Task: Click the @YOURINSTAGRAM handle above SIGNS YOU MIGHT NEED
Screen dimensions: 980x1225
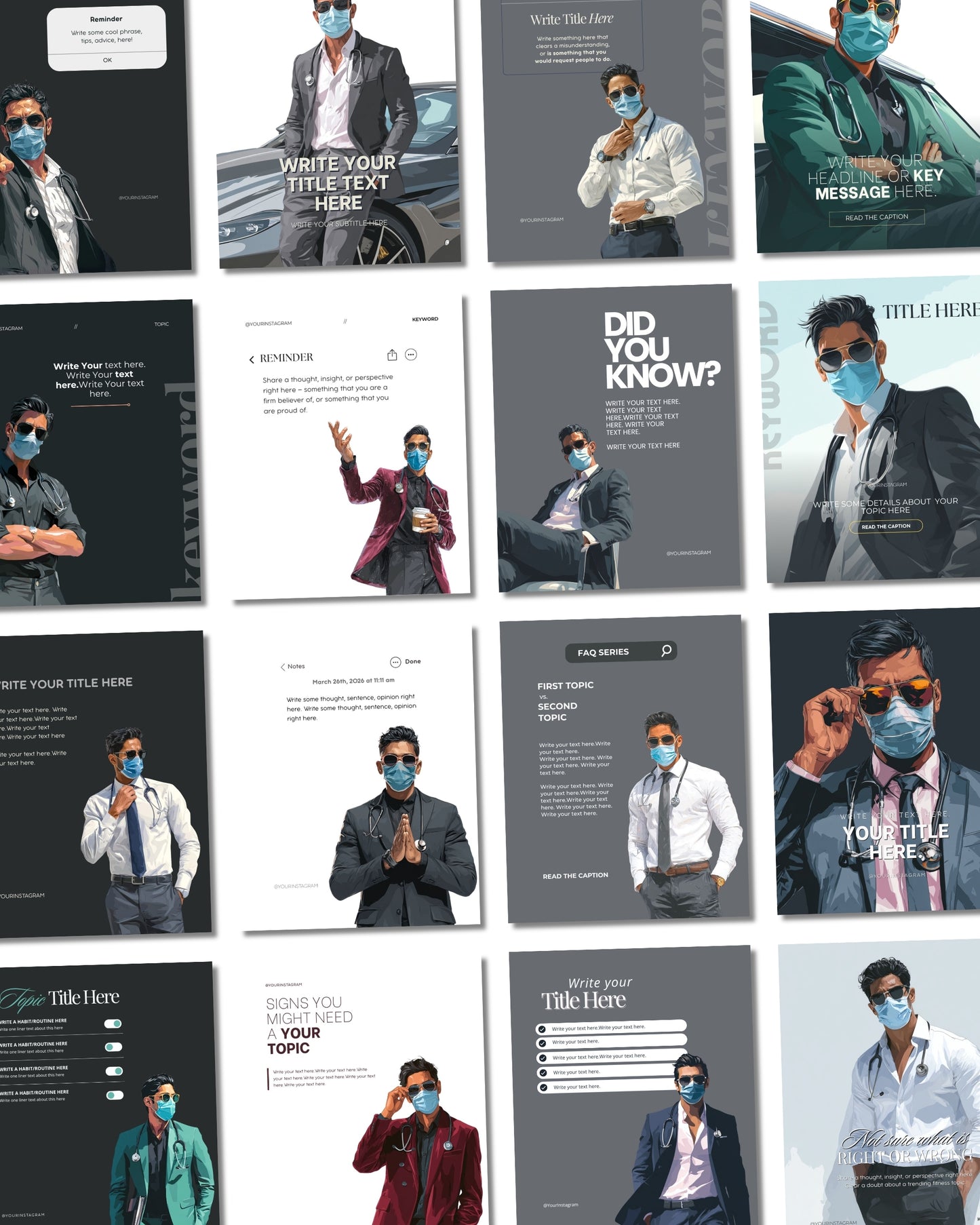Action: (x=283, y=985)
